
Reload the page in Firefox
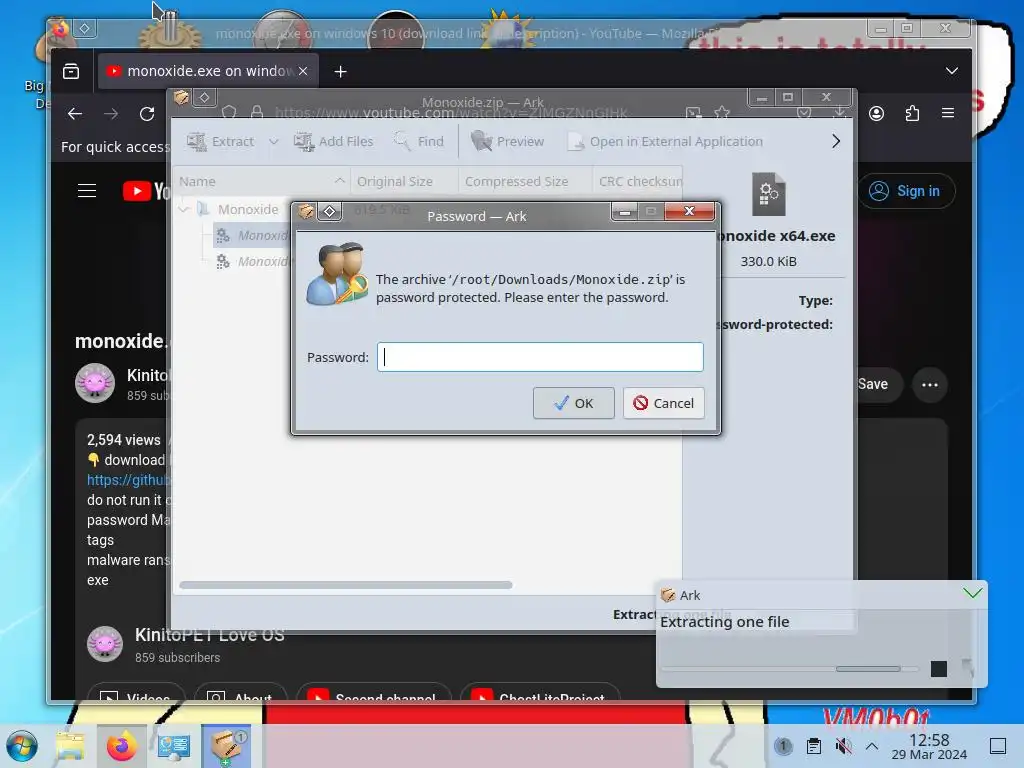pyautogui.click(x=147, y=114)
